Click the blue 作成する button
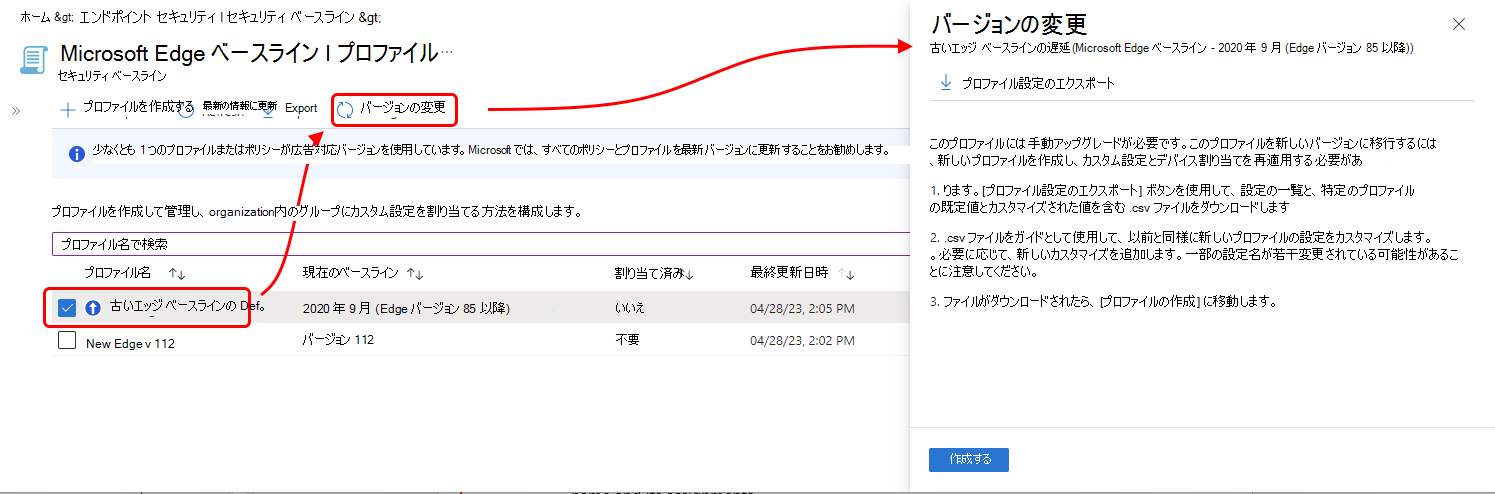Screen dimensions: 1495x494 [x=968, y=459]
